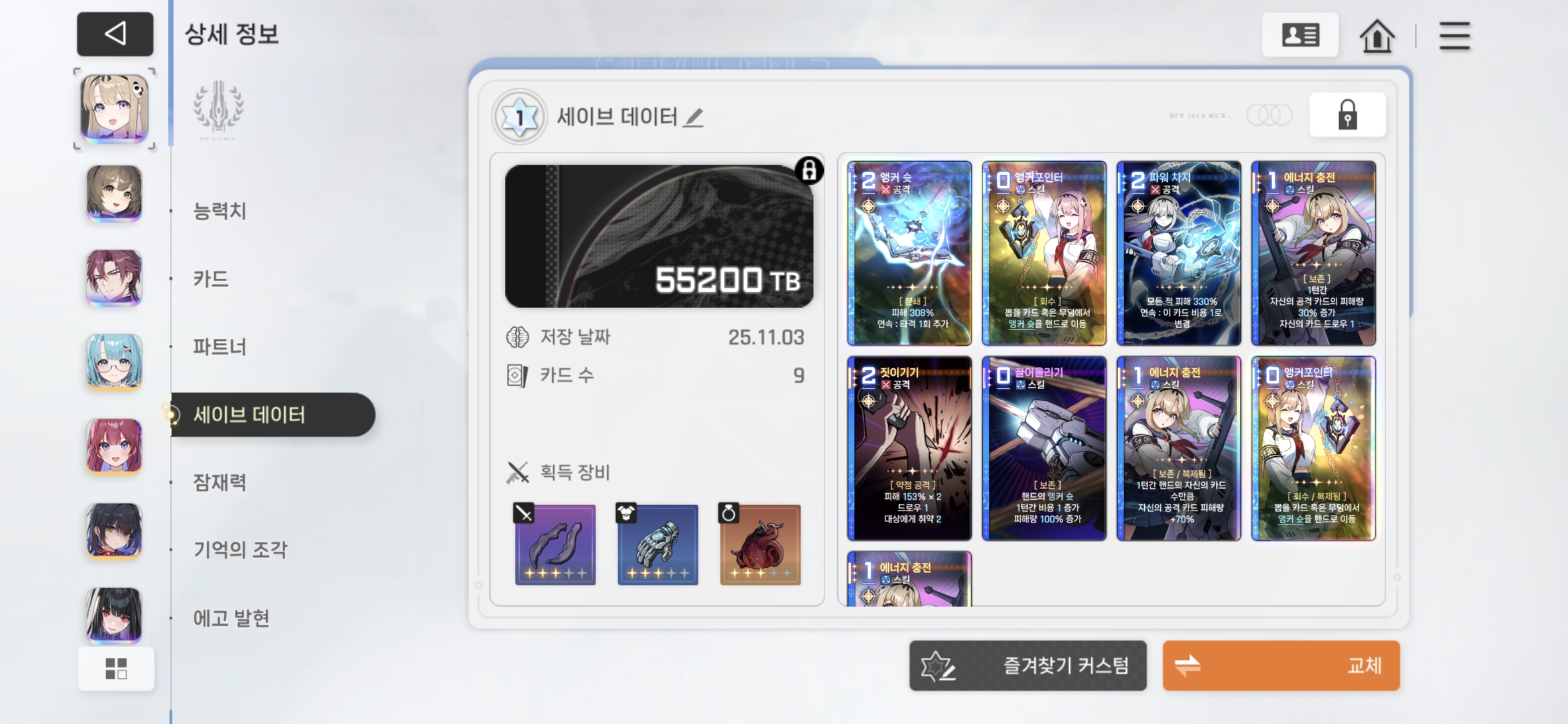The width and height of the screenshot is (1568, 724).
Task: View the 파워 차지 attack card
Action: (1179, 253)
